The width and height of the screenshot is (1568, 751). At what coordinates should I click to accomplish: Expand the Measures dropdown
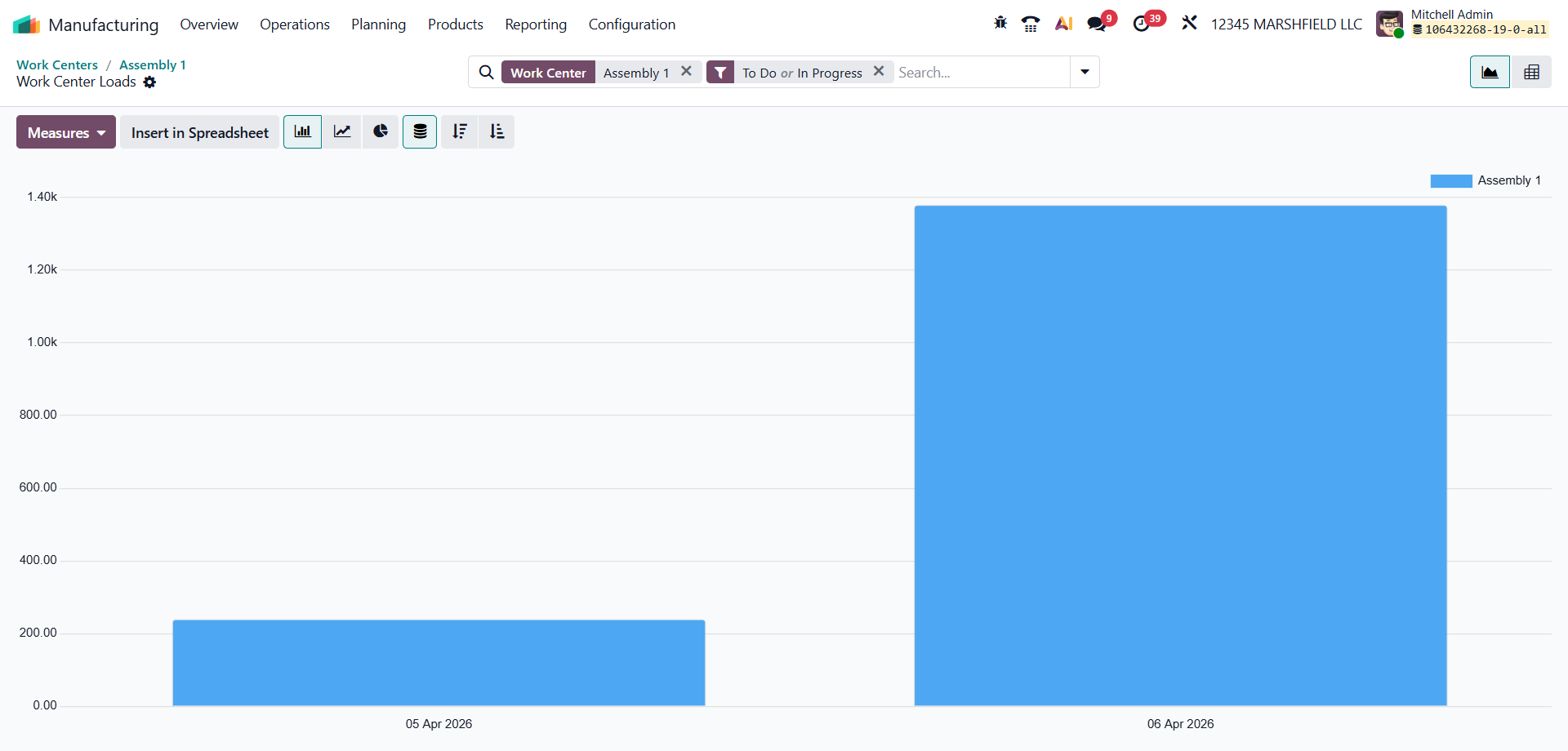coord(66,132)
